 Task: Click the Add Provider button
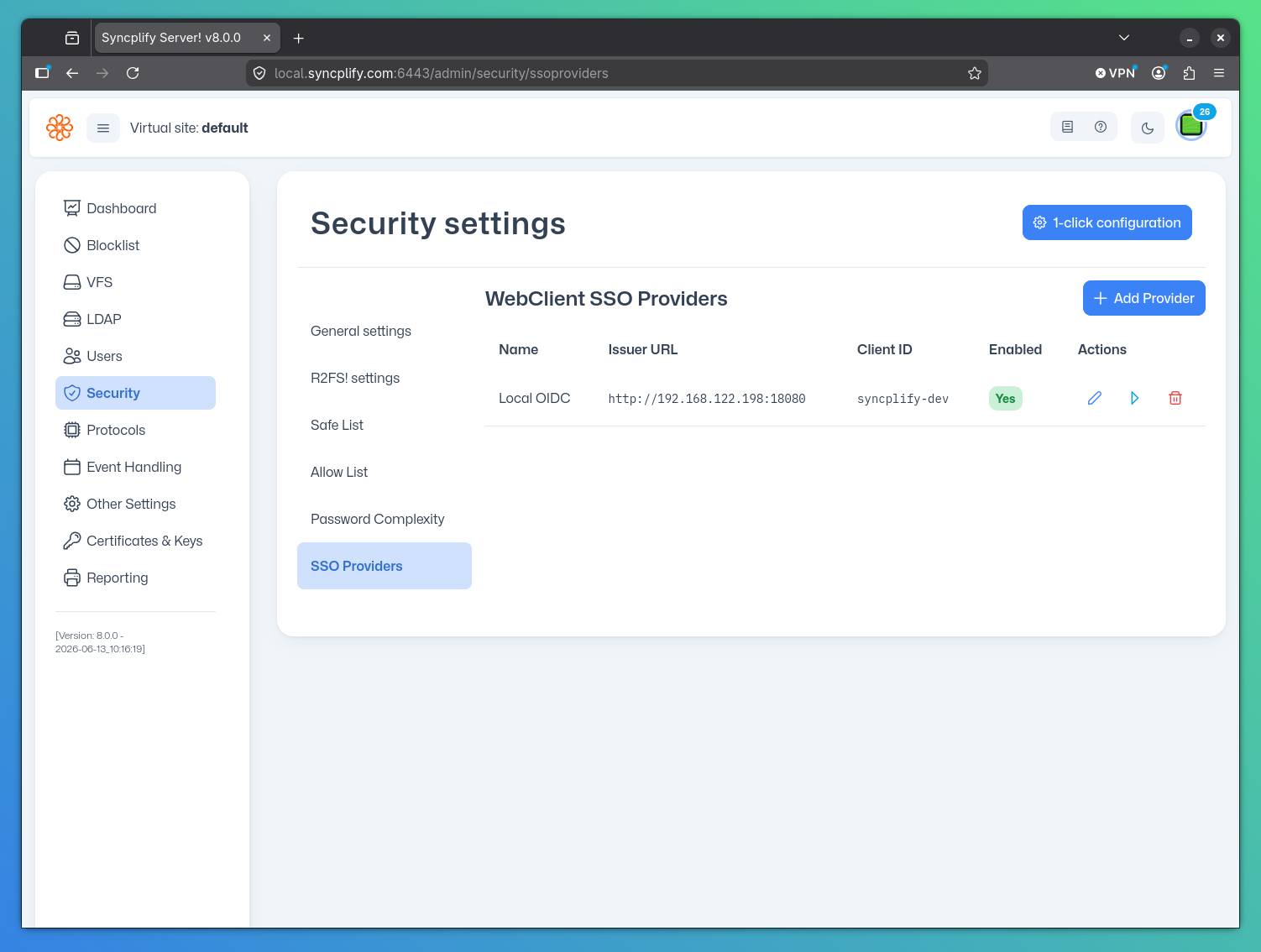point(1144,298)
